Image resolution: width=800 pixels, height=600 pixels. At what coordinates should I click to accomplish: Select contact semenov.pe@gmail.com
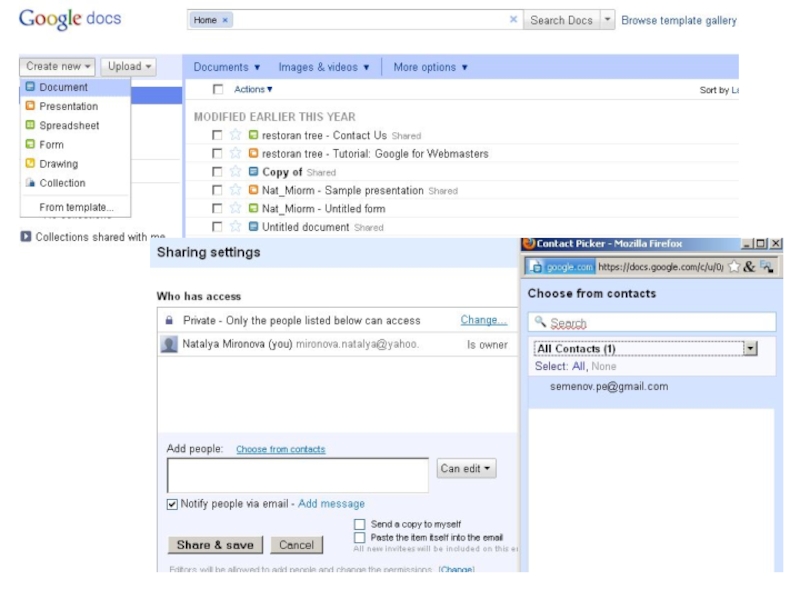point(609,386)
